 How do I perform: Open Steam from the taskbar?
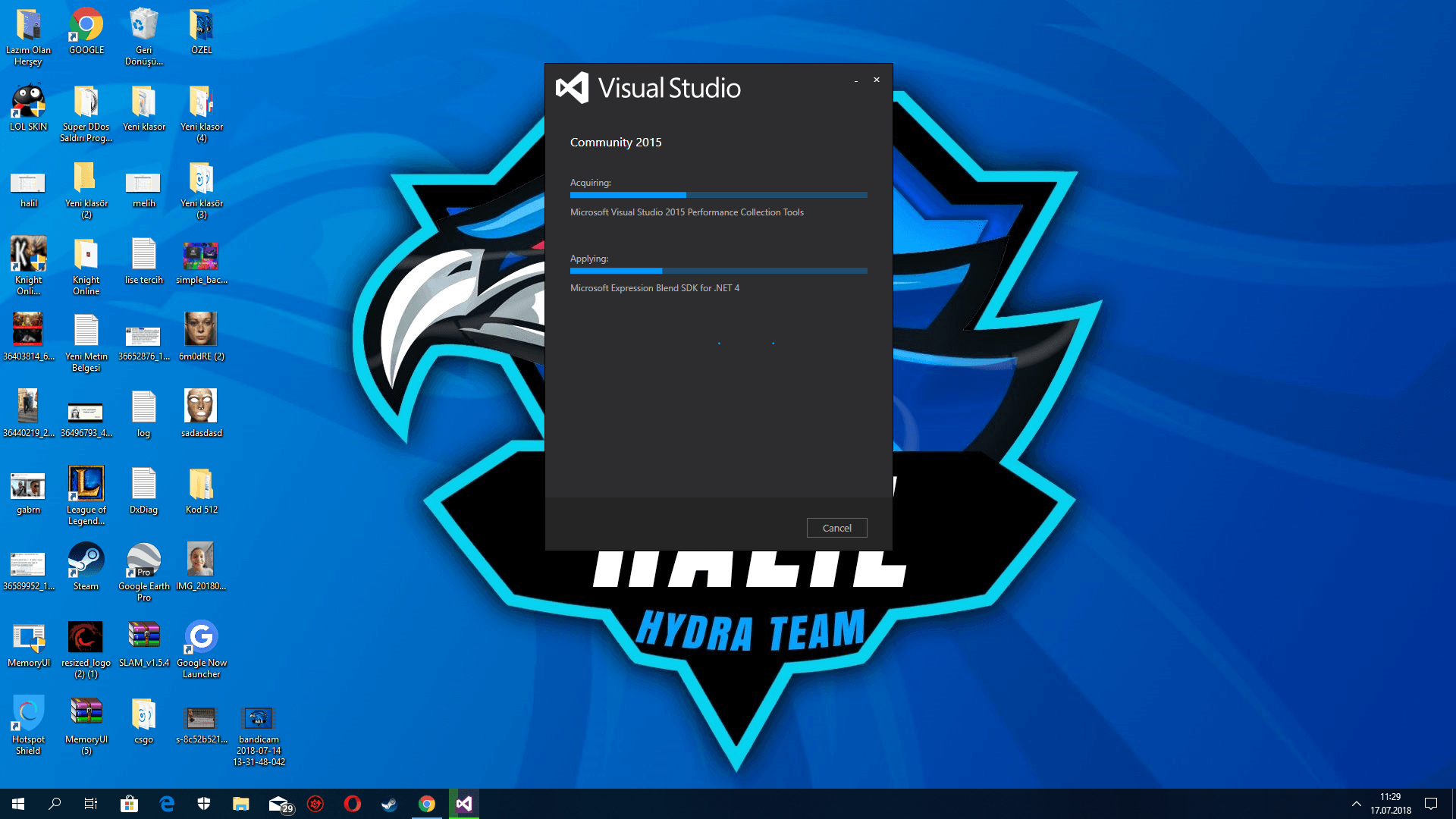(x=390, y=804)
